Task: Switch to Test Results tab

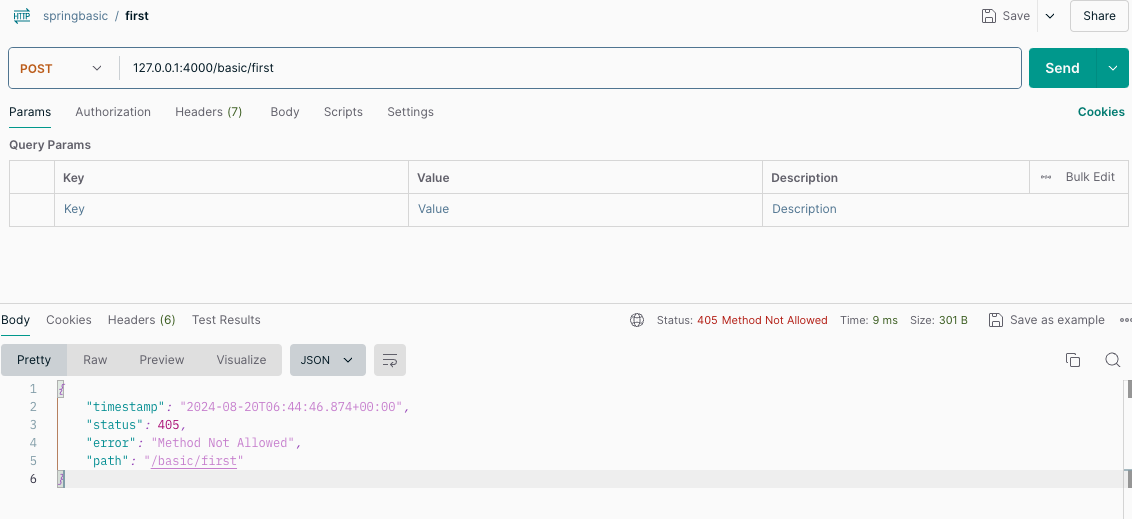Action: point(226,320)
